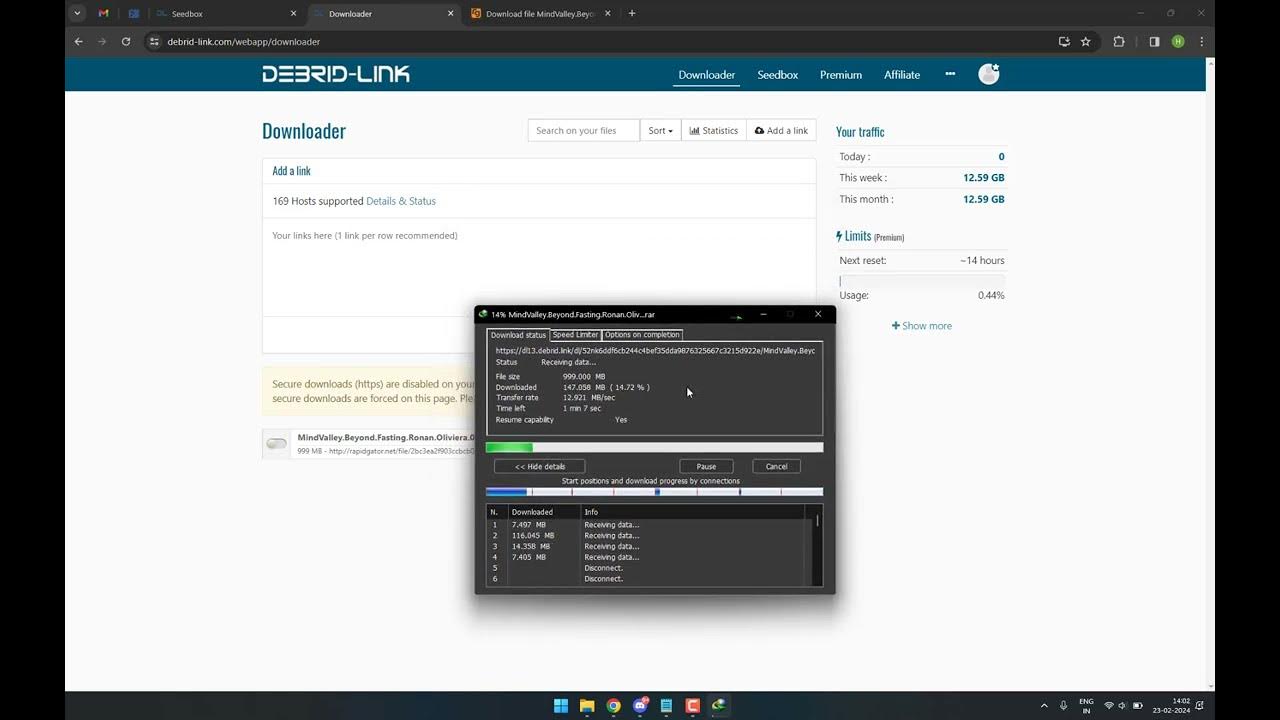This screenshot has width=1280, height=720.
Task: Open the three-dots more menu in header
Action: coord(950,74)
